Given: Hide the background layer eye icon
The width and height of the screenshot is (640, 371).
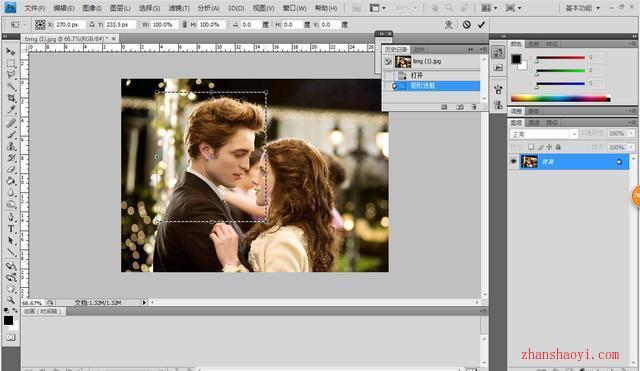Looking at the screenshot, I should coord(513,162).
